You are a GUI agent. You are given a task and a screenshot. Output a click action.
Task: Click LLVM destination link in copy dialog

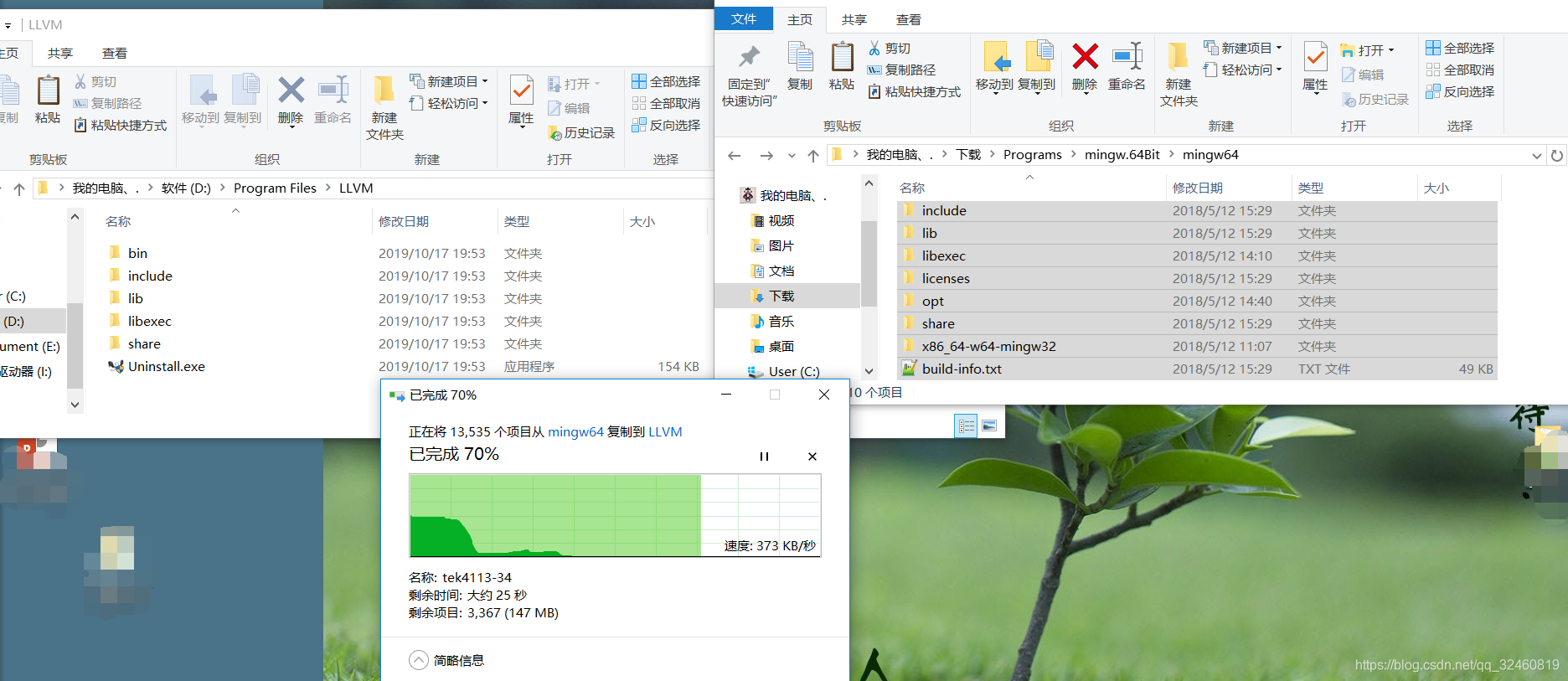pyautogui.click(x=665, y=432)
